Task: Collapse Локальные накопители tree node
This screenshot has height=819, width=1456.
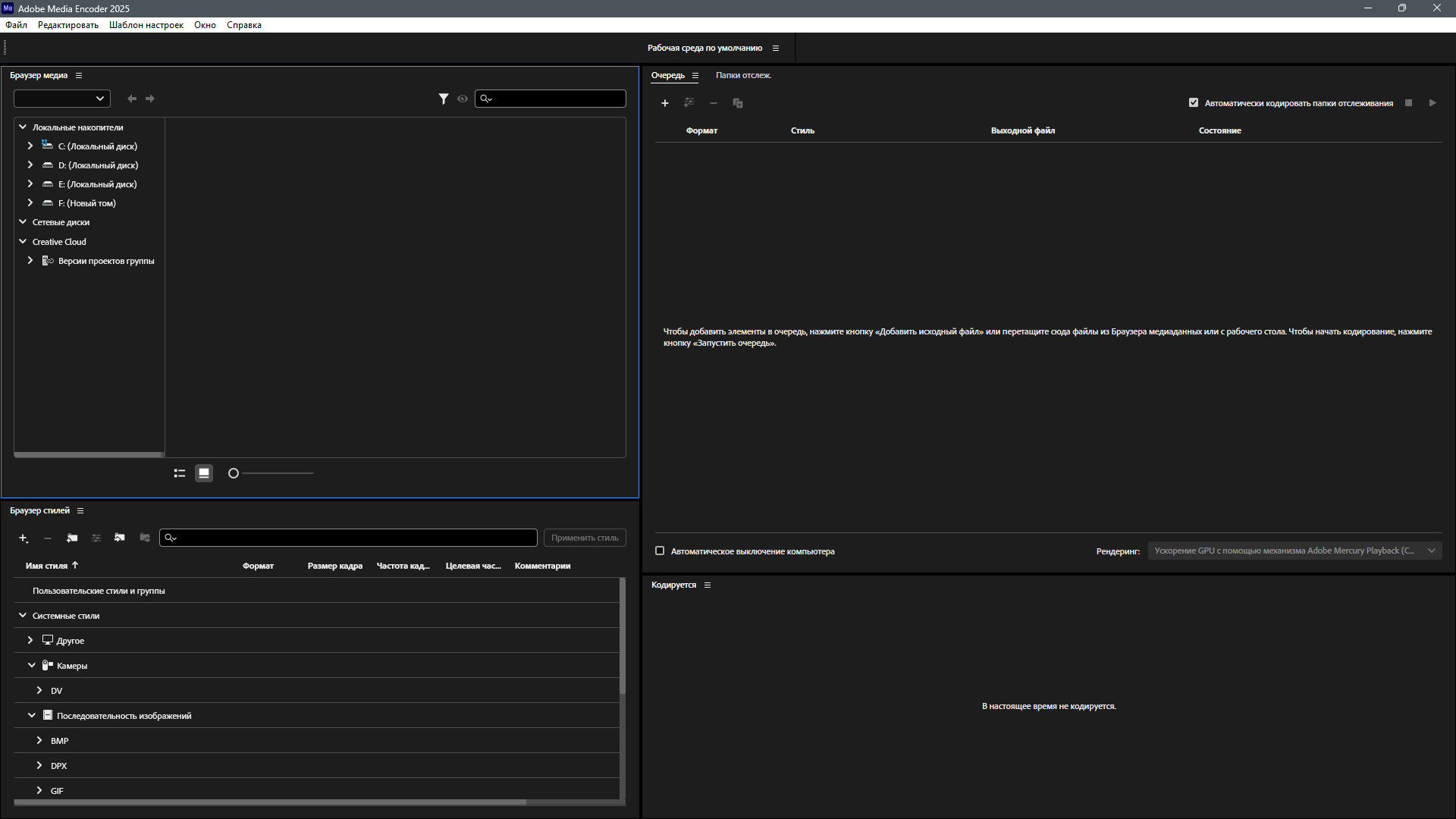Action: [23, 127]
